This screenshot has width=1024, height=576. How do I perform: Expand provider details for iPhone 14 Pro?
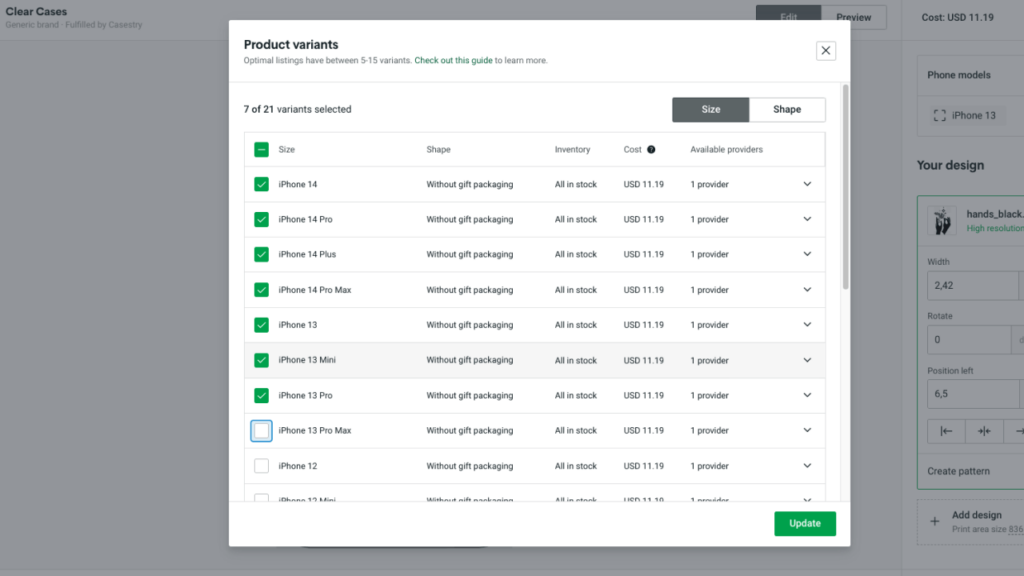[x=807, y=219]
